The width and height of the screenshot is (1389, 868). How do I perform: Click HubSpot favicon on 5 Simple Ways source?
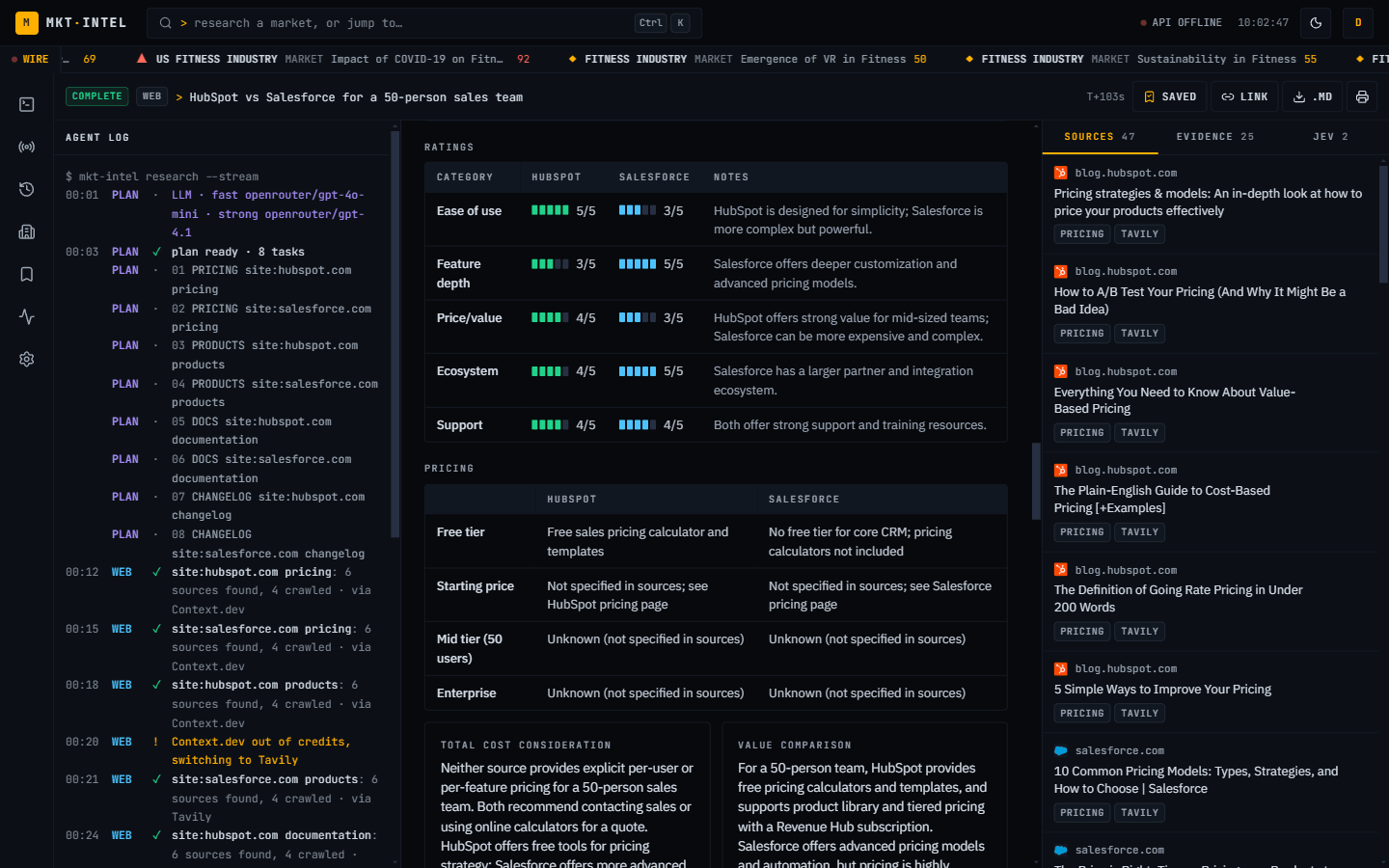point(1060,668)
